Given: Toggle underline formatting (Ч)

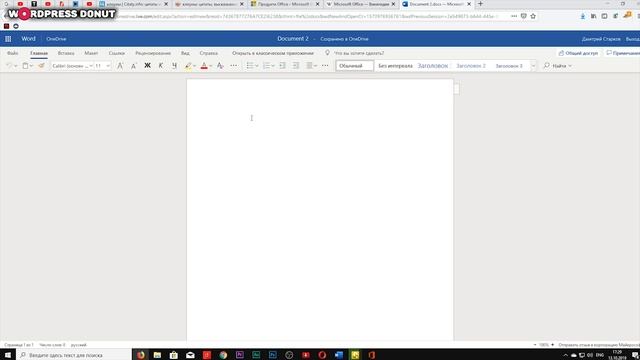Looking at the screenshot, I should point(174,66).
